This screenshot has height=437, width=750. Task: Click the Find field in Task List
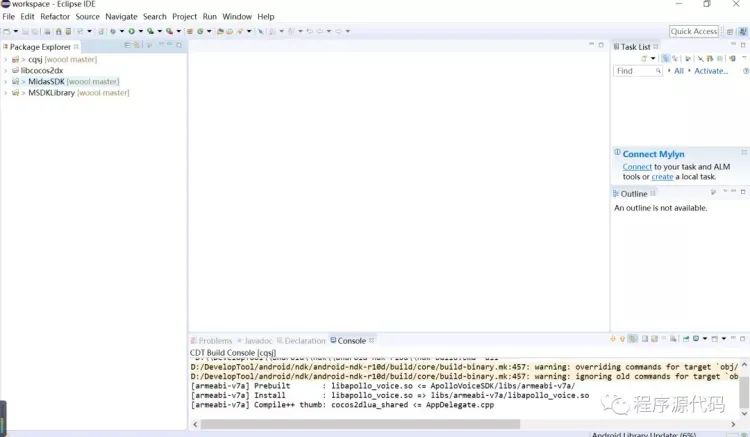tap(638, 71)
